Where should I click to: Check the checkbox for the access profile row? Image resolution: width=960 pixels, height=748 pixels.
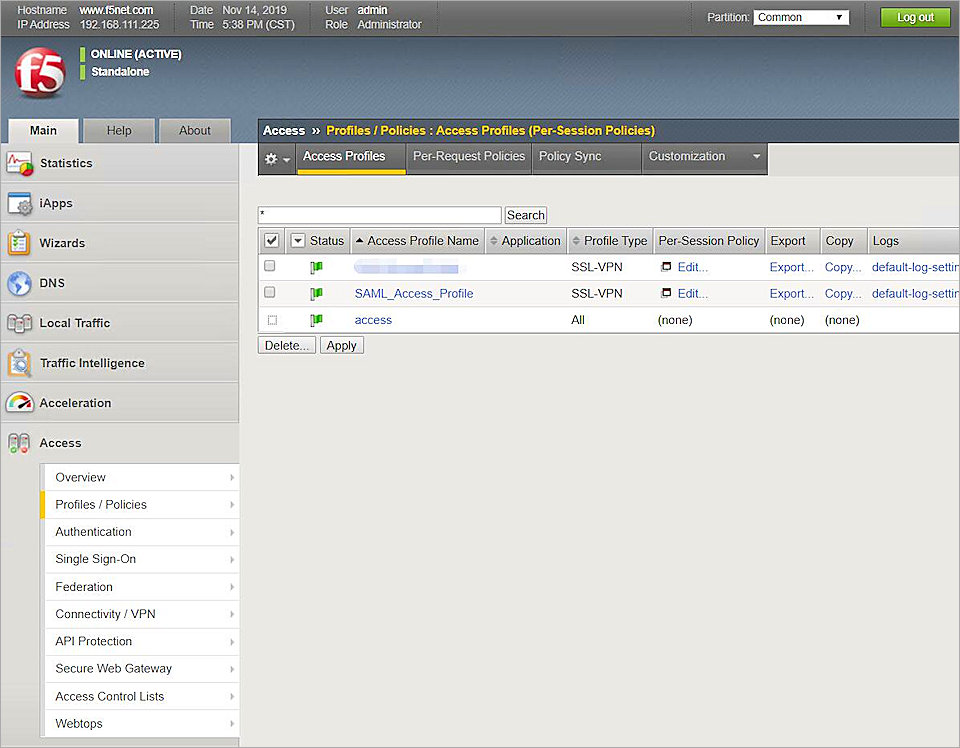tap(270, 319)
